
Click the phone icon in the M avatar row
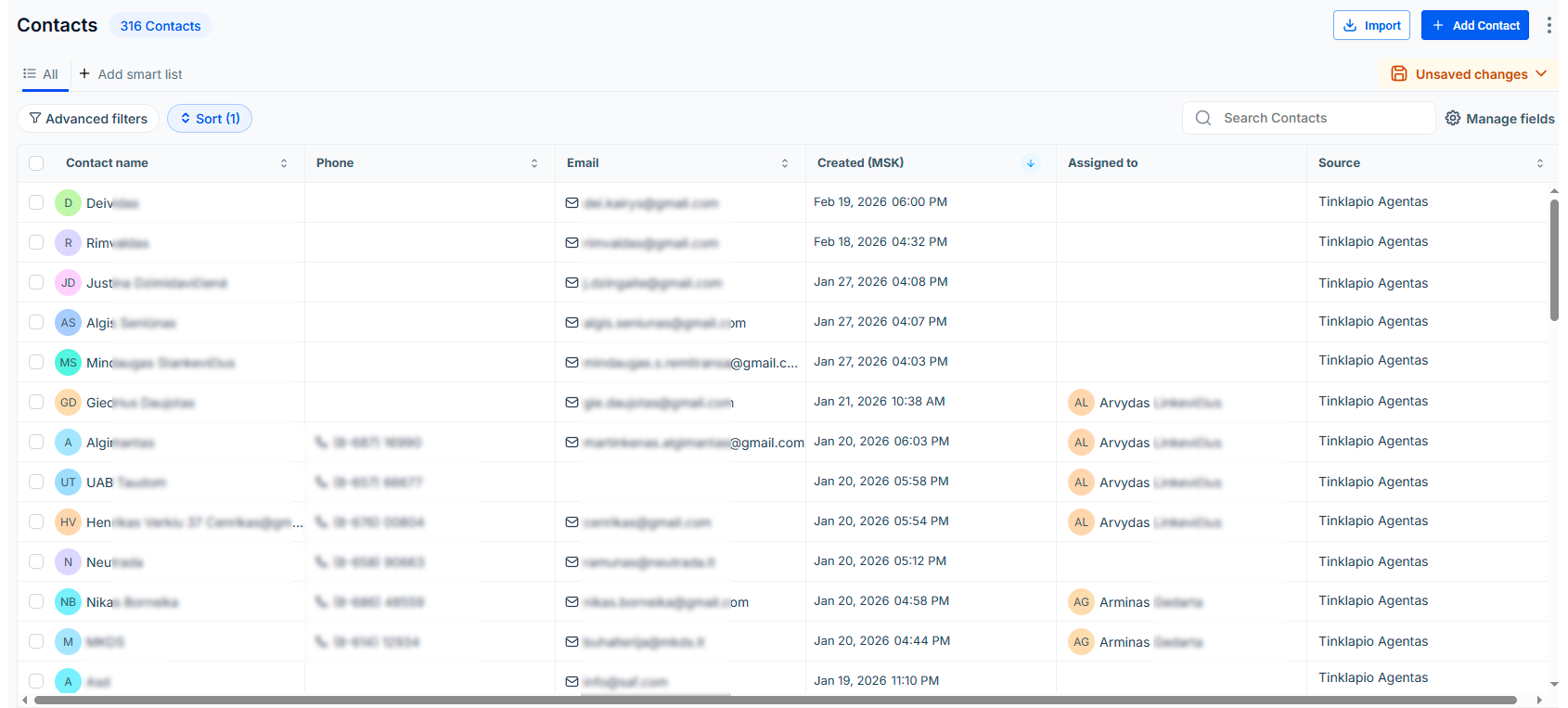321,642
